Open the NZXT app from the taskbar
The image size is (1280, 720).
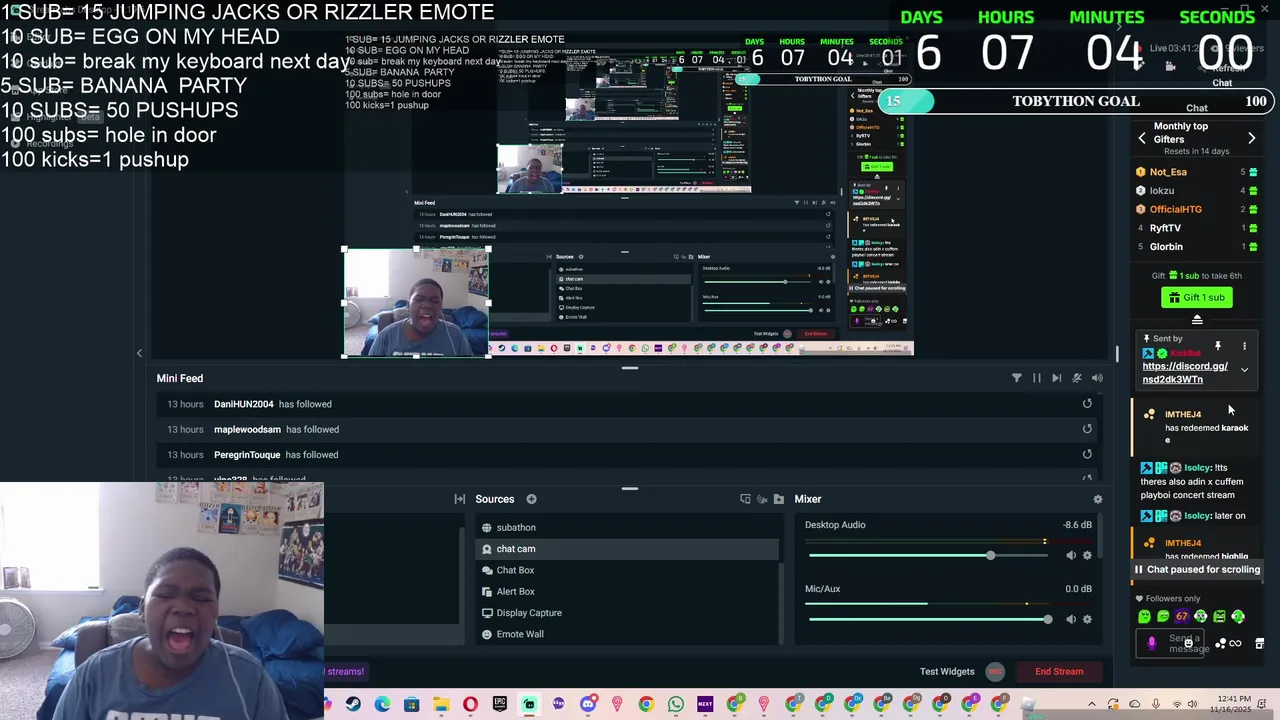[705, 705]
